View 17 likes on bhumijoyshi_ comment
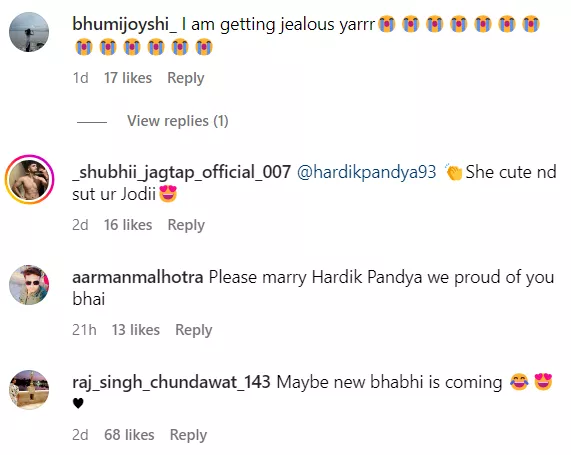The height and width of the screenshot is (455, 571). [x=128, y=78]
